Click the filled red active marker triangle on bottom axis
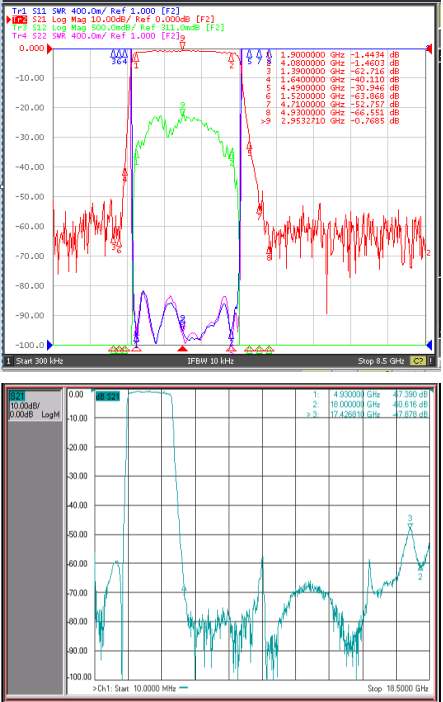The image size is (443, 702). tap(182, 349)
